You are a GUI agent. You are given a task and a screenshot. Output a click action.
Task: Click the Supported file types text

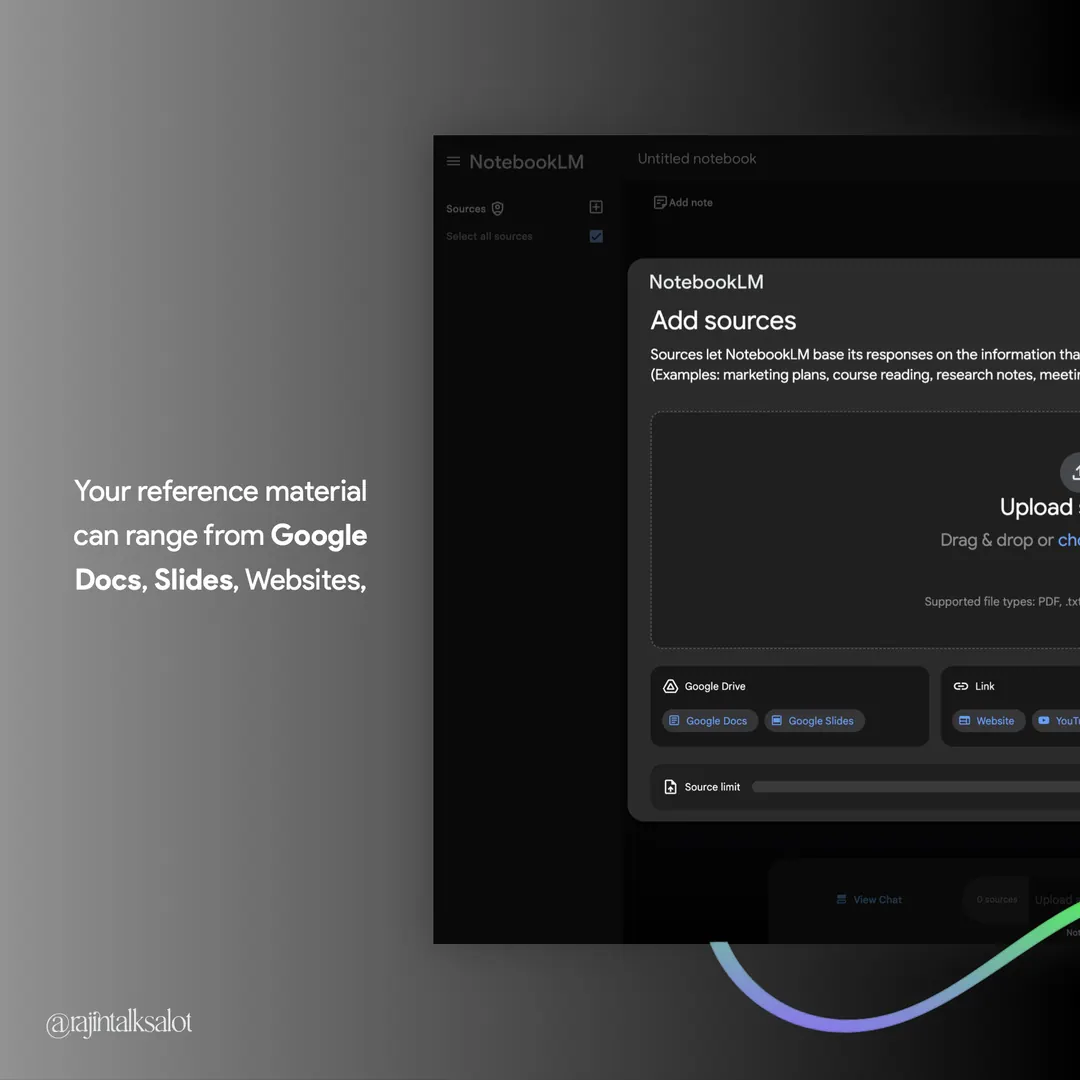pos(1001,601)
